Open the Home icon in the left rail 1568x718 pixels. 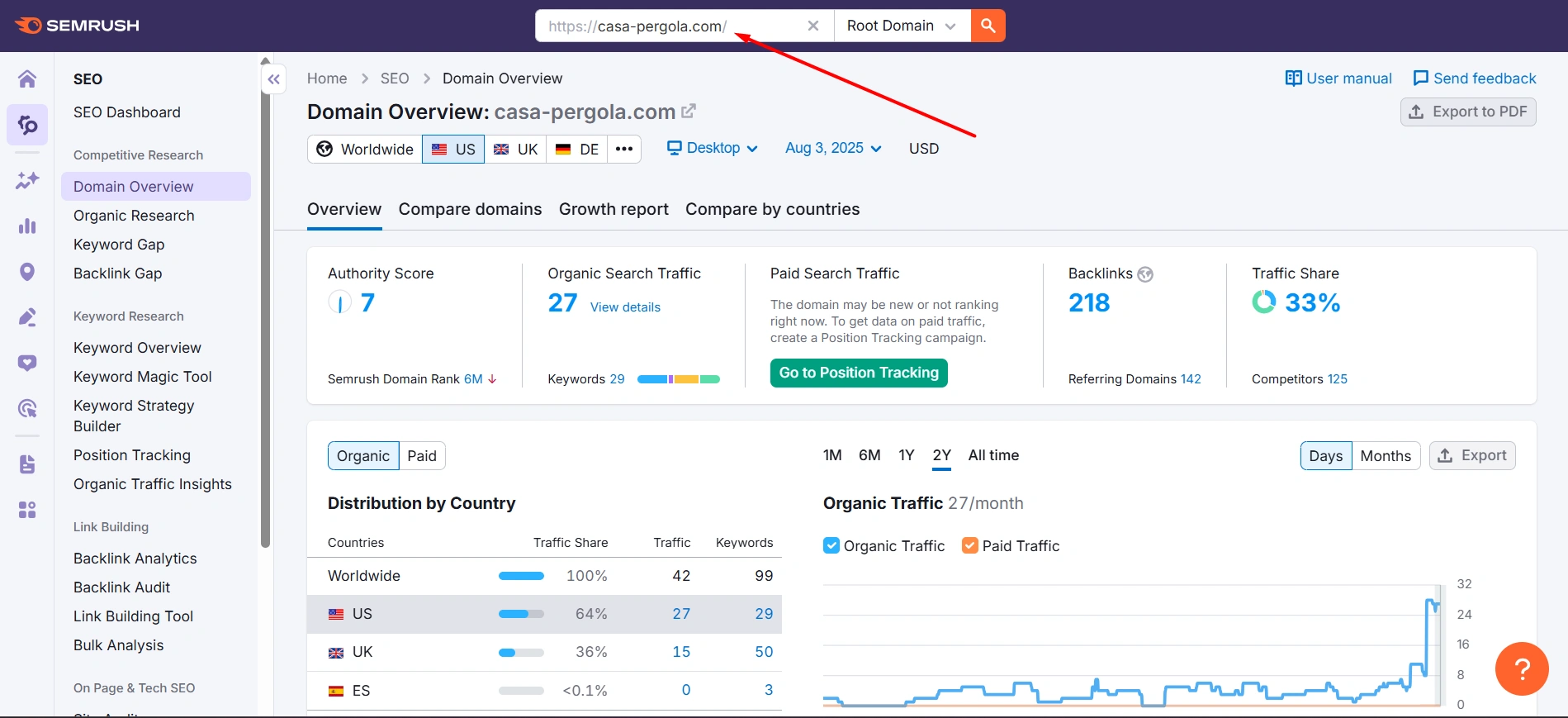click(x=27, y=78)
